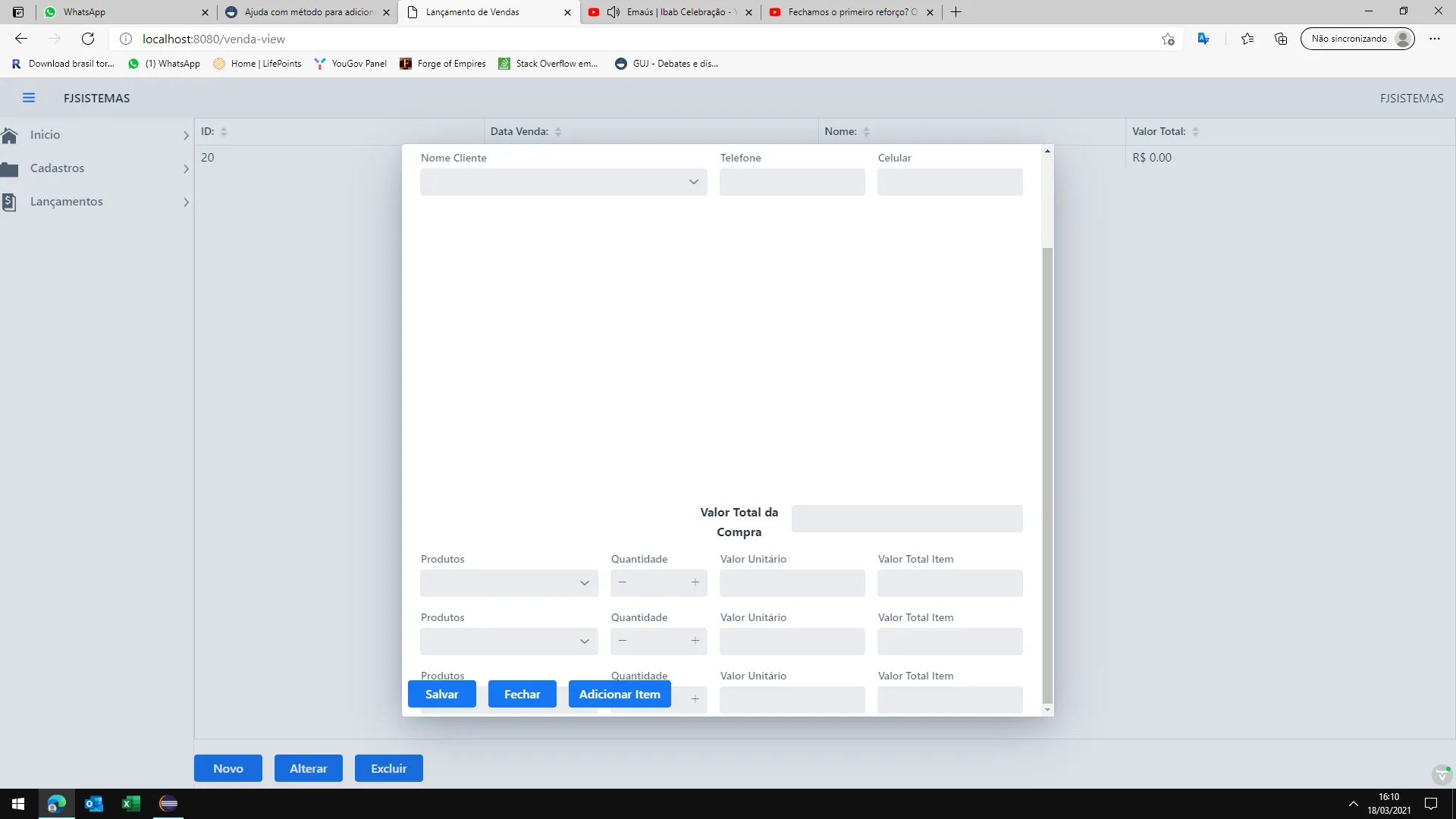Expand the Cadastros sidebar chevron
Image resolution: width=1456 pixels, height=819 pixels.
coord(186,169)
